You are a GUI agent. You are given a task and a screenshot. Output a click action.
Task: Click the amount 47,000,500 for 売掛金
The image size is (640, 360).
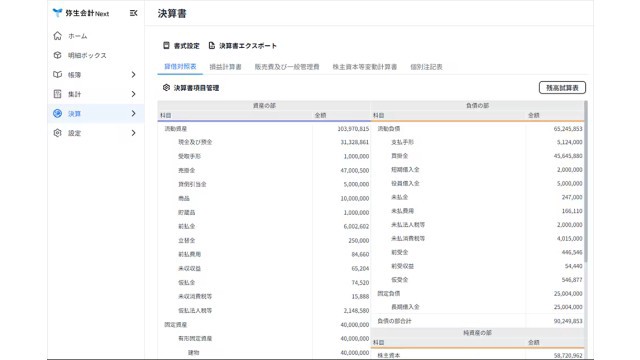(355, 170)
